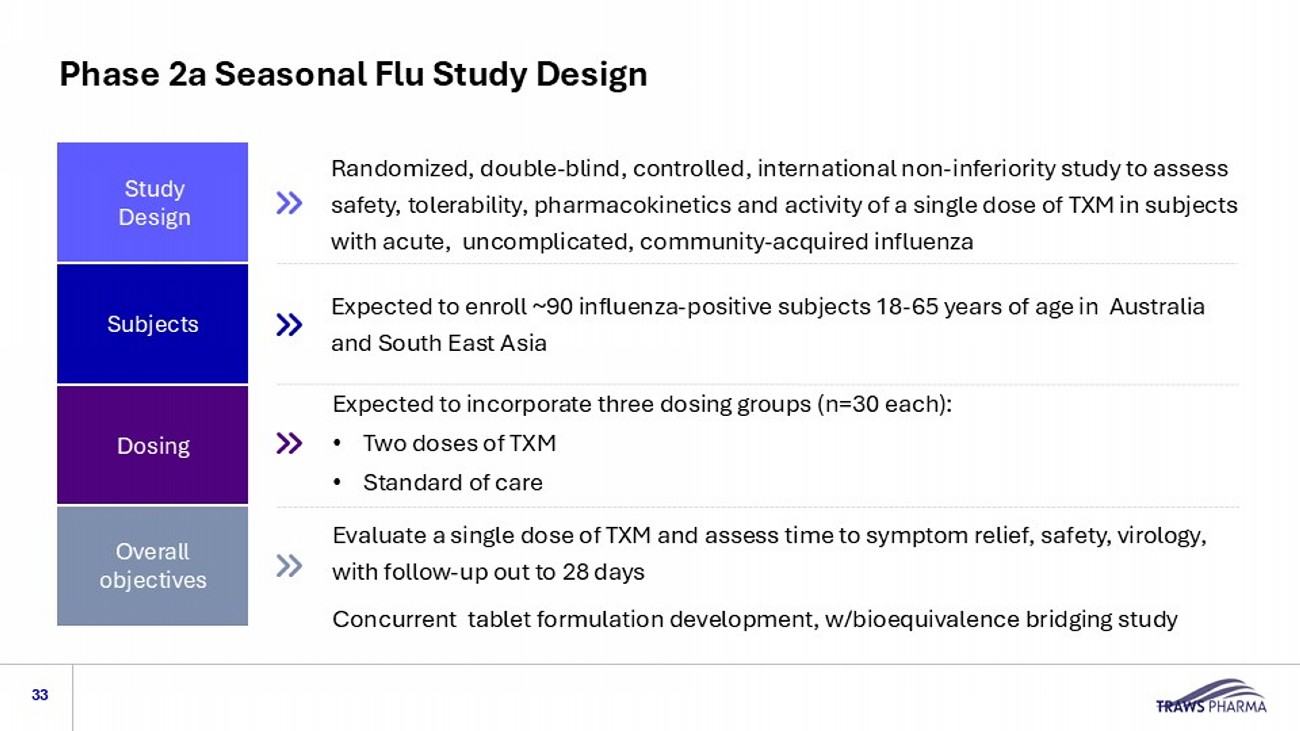Click the 'Expected to enroll ~90' subjects text

click(767, 307)
